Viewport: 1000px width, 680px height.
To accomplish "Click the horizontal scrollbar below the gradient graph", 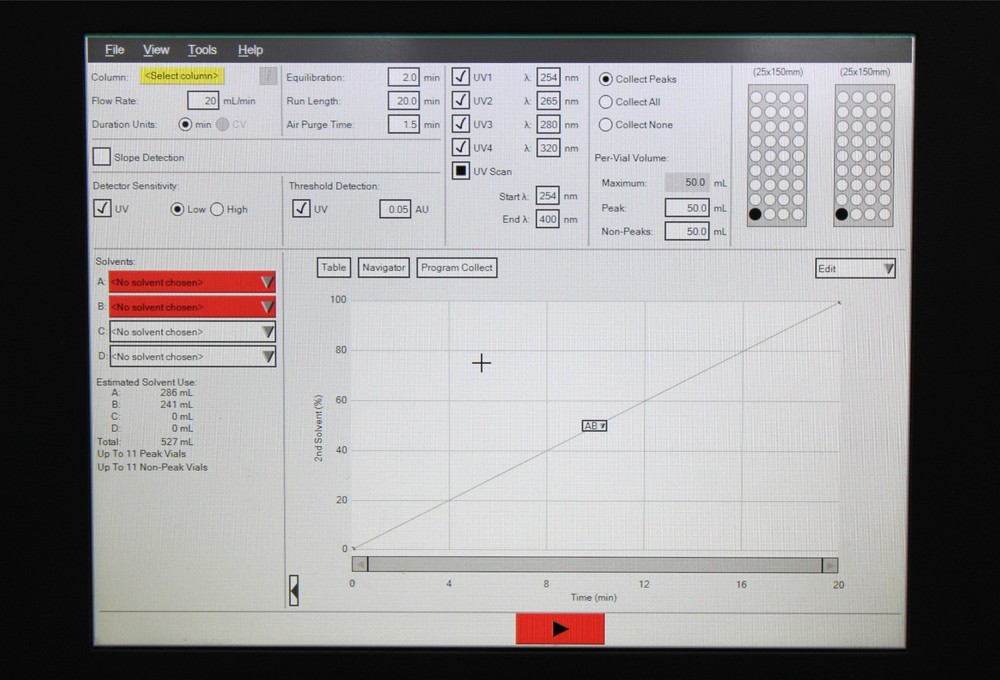I will pos(595,563).
